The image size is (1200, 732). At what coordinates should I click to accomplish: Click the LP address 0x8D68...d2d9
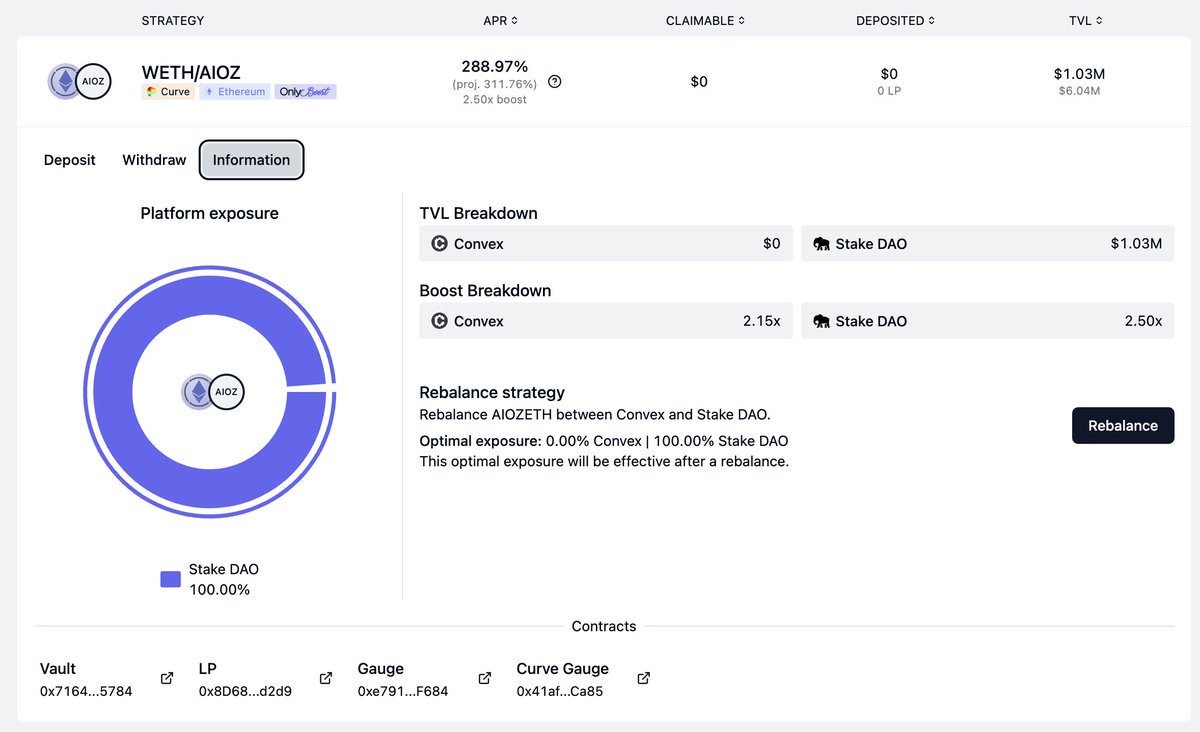coord(245,691)
